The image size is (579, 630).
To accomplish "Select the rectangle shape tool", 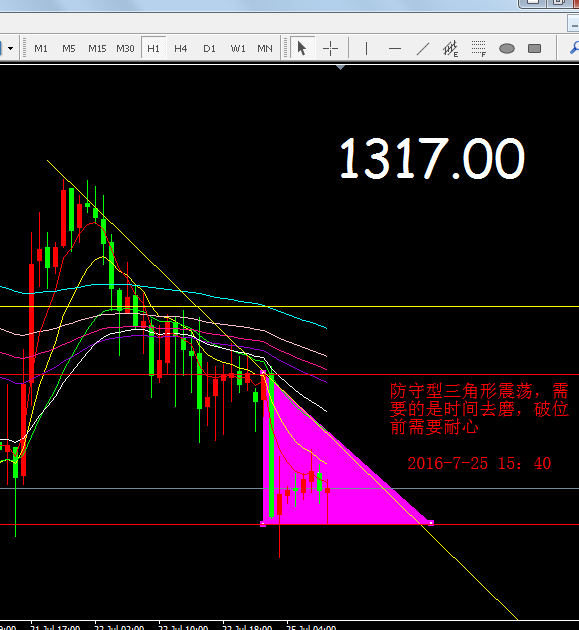I will pos(534,48).
